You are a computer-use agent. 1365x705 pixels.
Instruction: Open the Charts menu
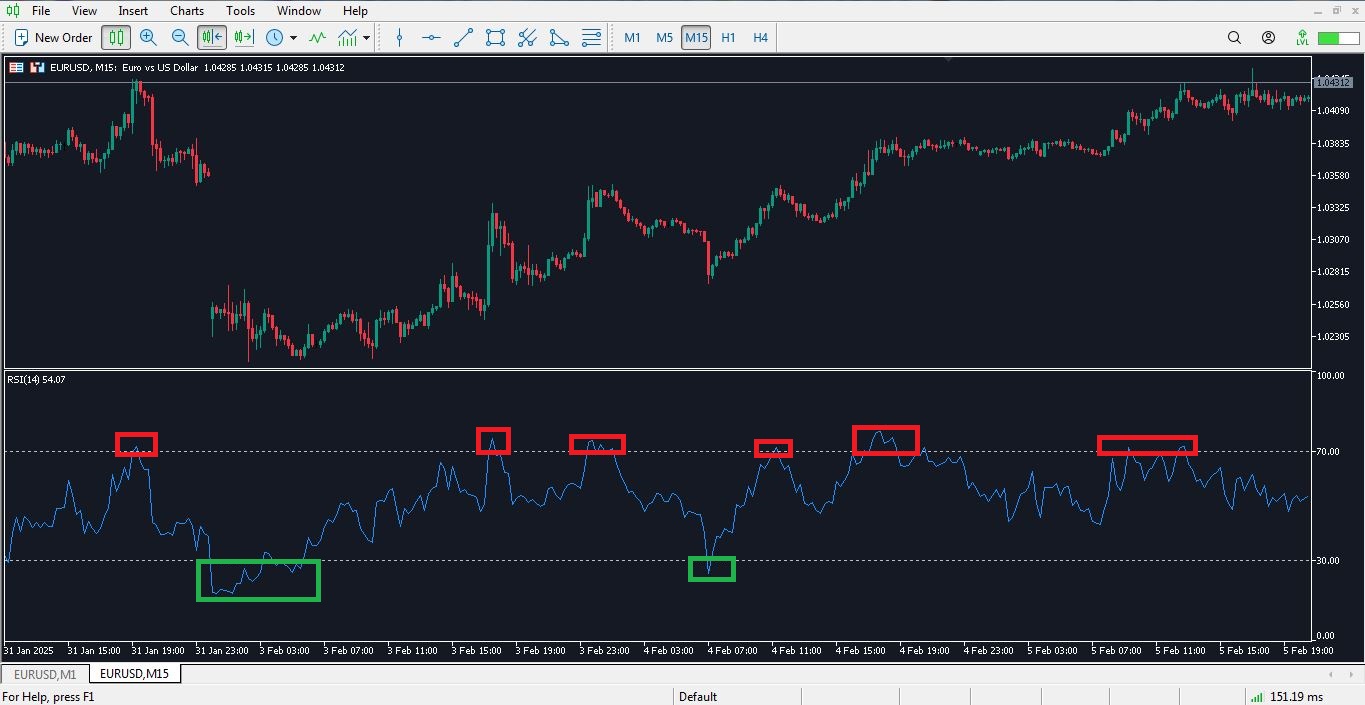click(186, 11)
